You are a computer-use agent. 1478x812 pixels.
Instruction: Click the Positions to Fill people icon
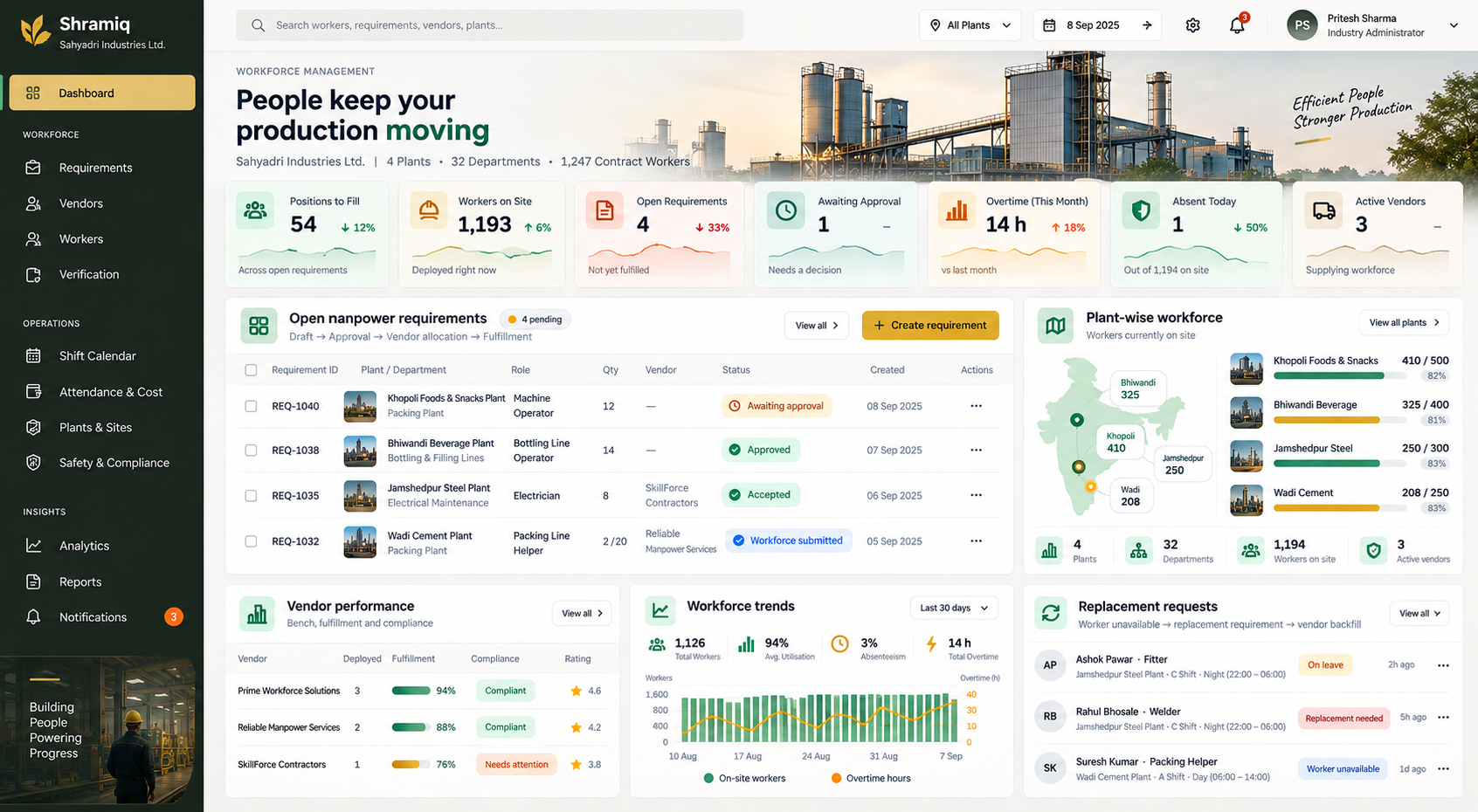click(255, 210)
